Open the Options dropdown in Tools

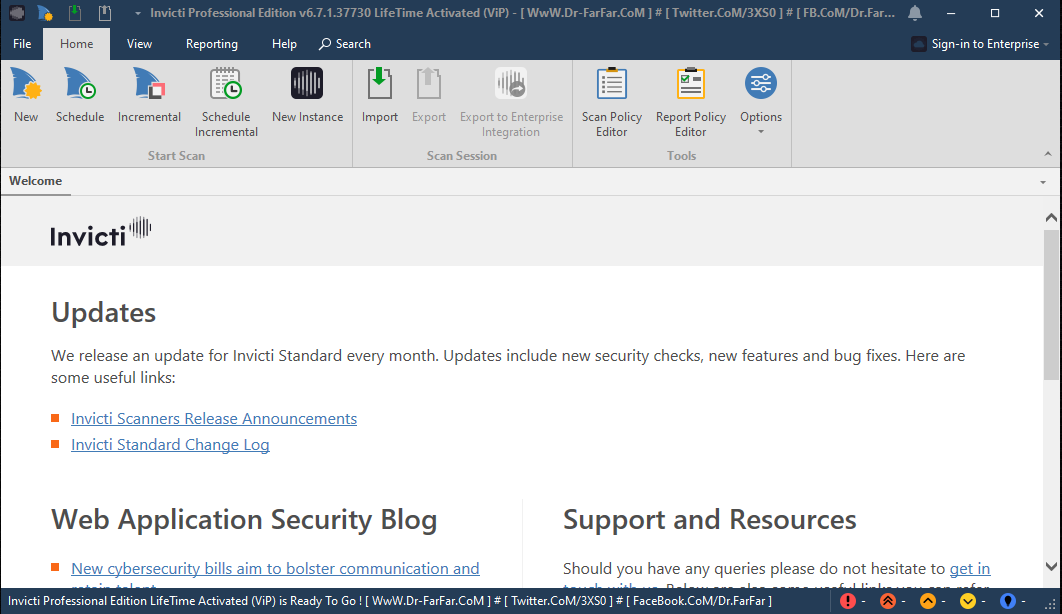tap(761, 101)
